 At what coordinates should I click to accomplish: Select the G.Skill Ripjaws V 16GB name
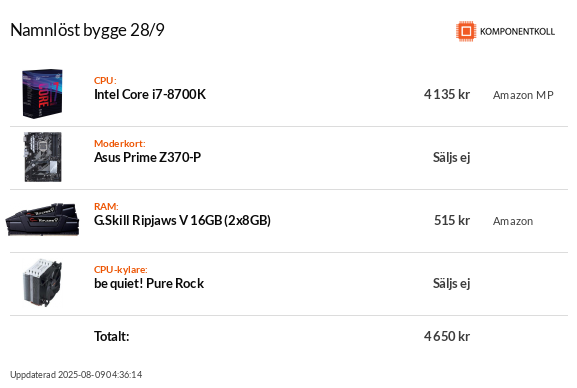[x=182, y=220]
